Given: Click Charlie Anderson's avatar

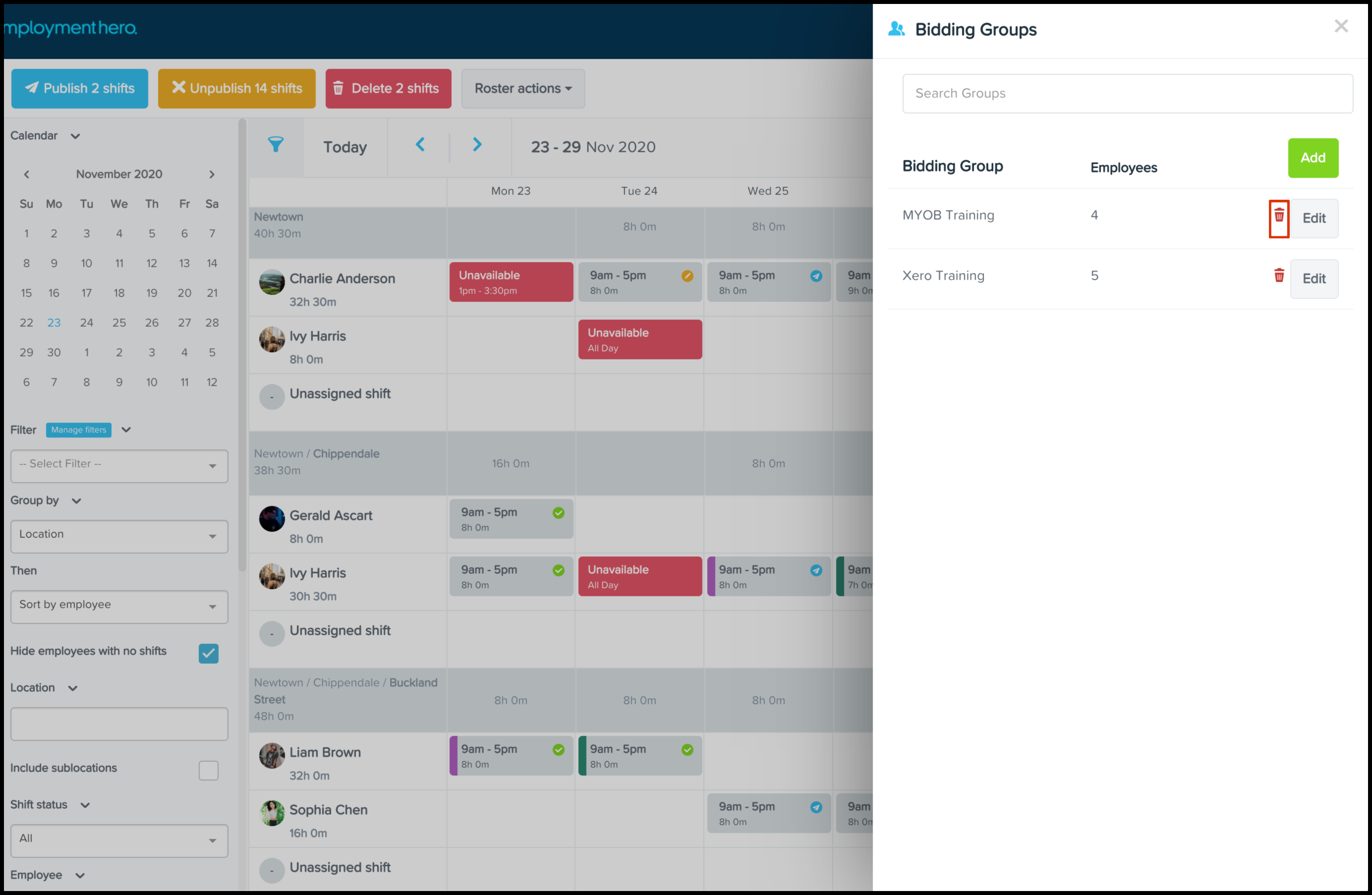Looking at the screenshot, I should point(272,282).
